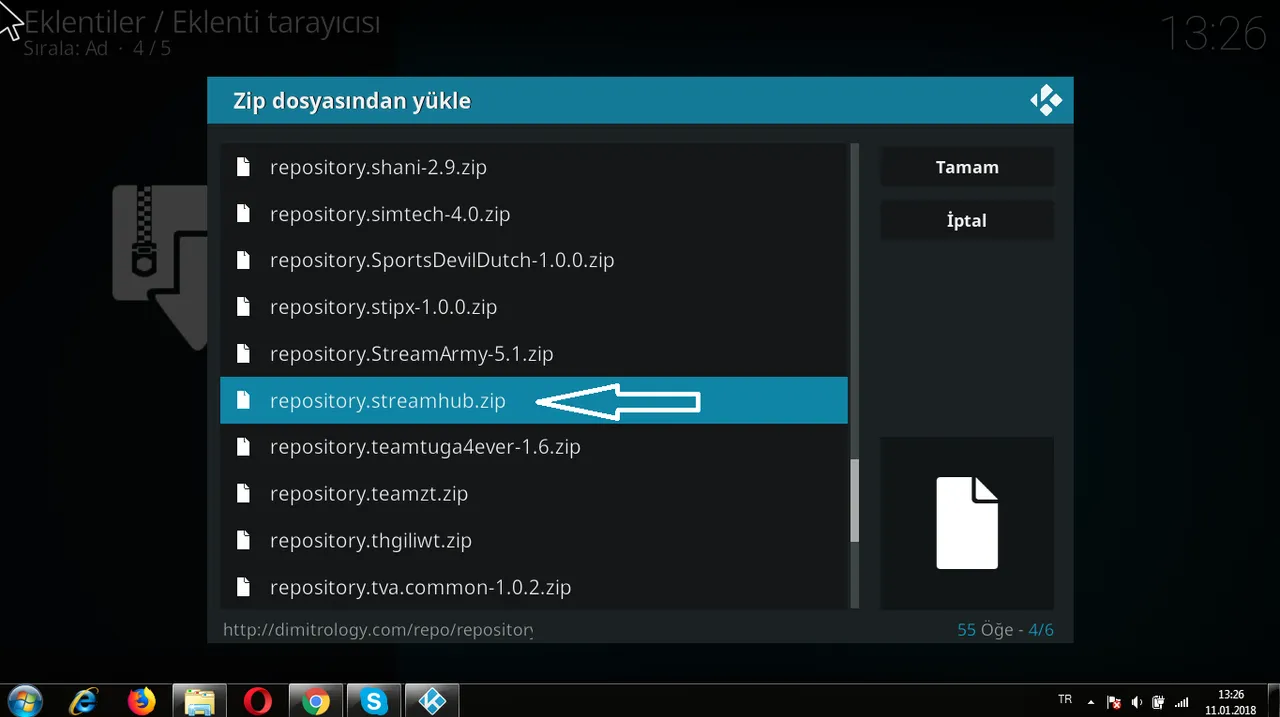Screen dimensions: 1280x717
Task: Click file icon beside repository.shani-2.9.zip
Action: click(243, 167)
